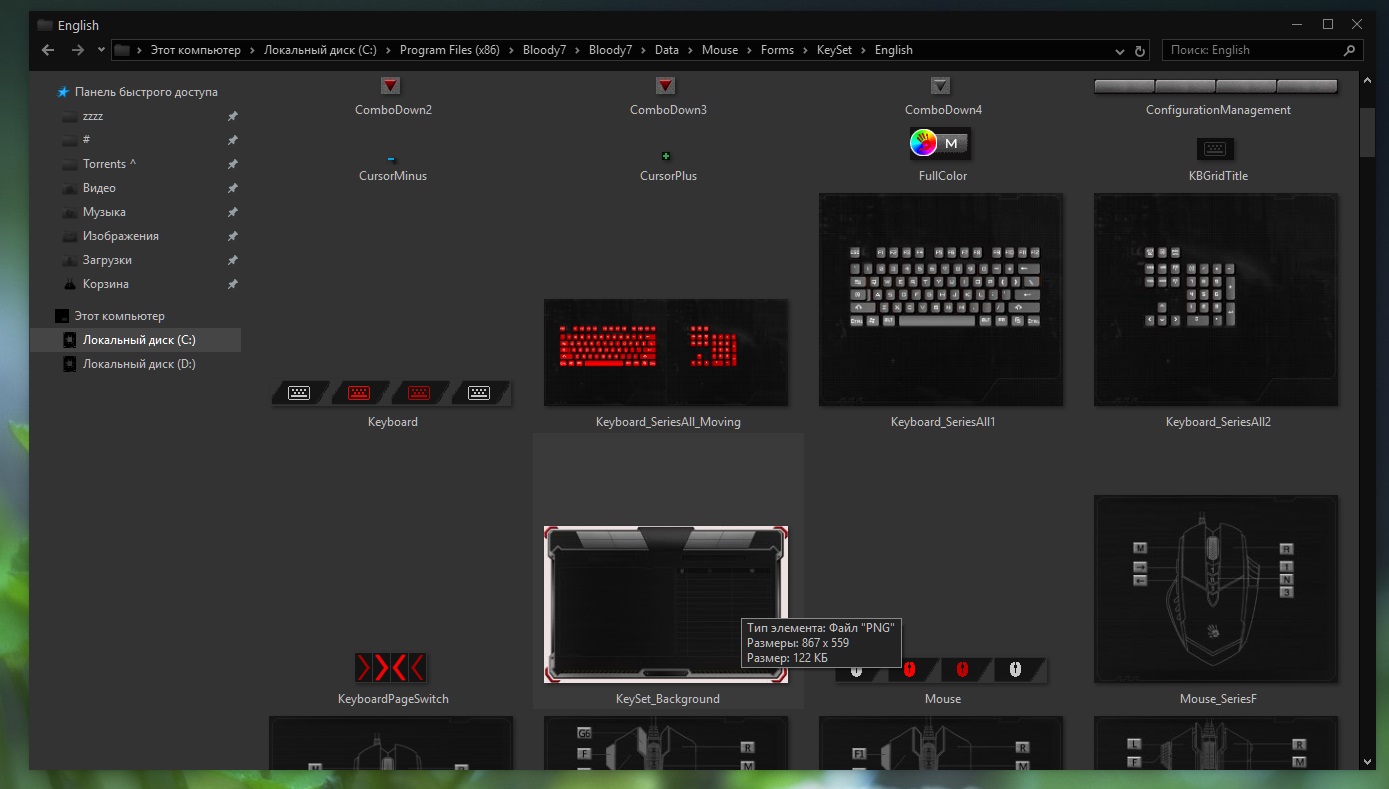This screenshot has width=1389, height=789.
Task: Click the pin icon next to "Загрузки"
Action: pyautogui.click(x=232, y=260)
